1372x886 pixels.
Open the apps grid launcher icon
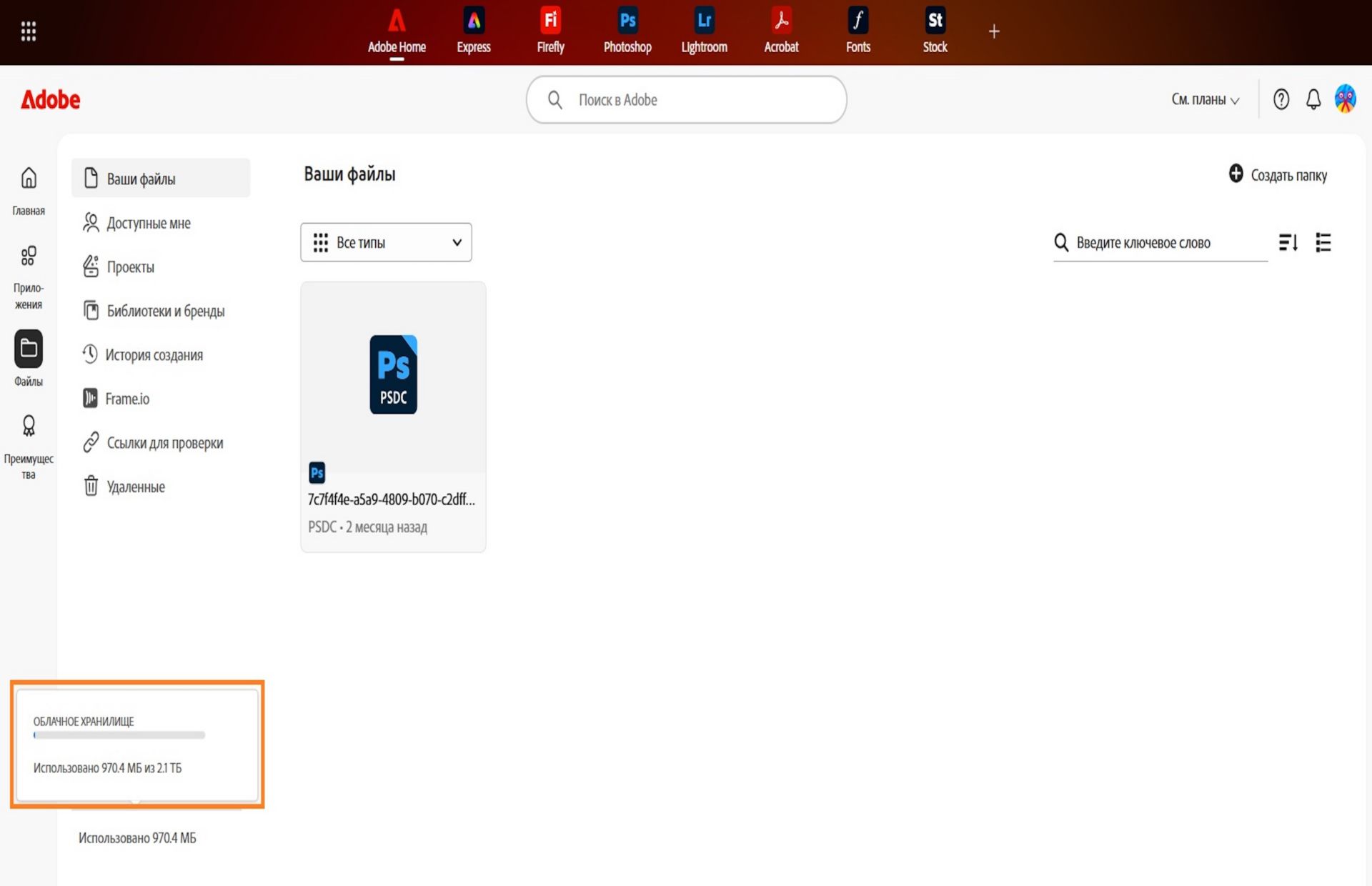point(29,31)
